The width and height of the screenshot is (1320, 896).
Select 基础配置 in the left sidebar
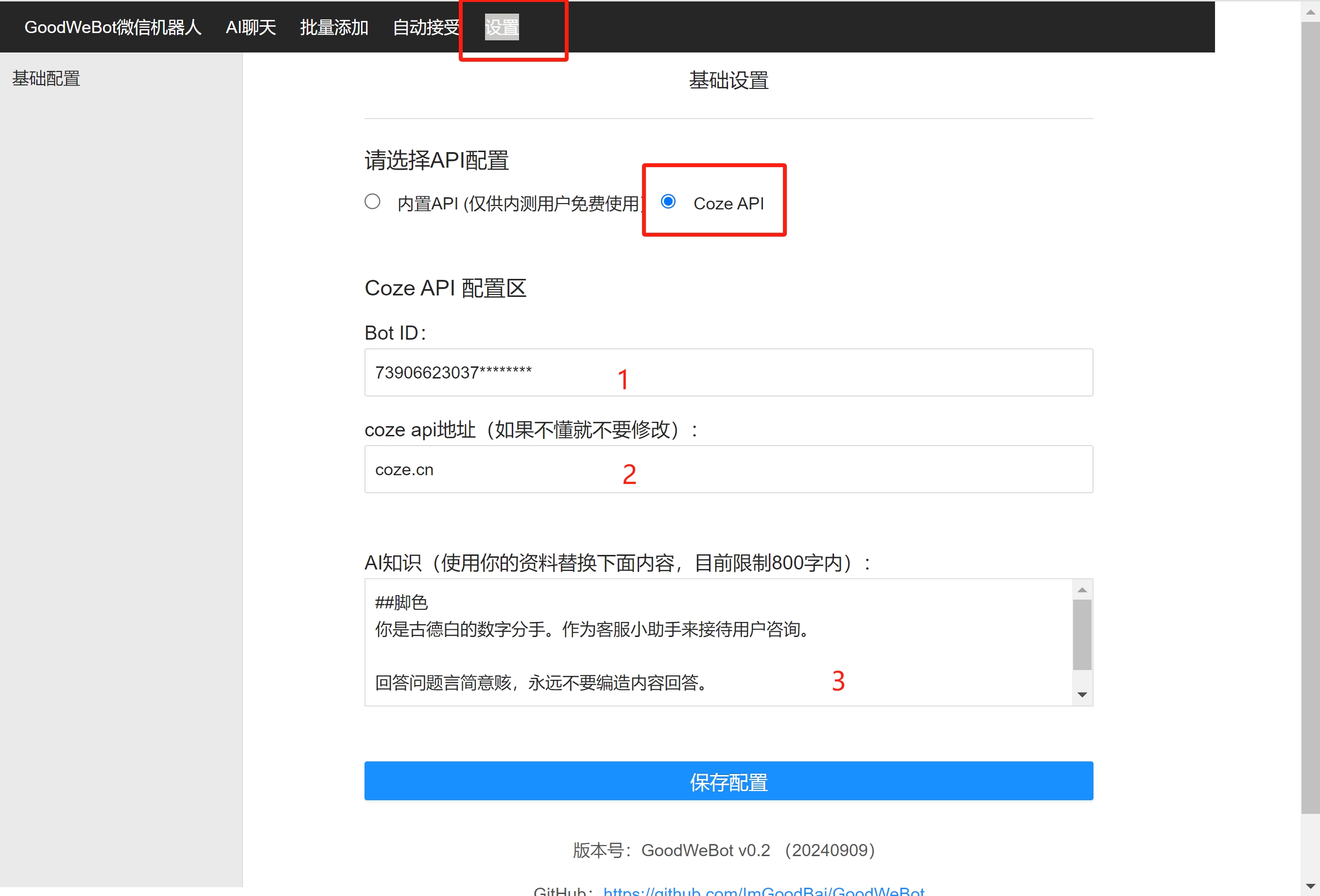pyautogui.click(x=46, y=78)
